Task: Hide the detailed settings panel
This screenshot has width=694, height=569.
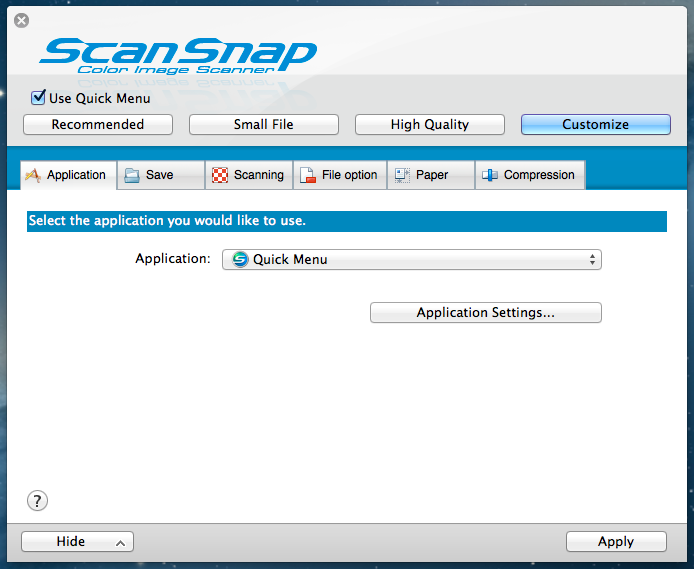Action: tap(77, 542)
